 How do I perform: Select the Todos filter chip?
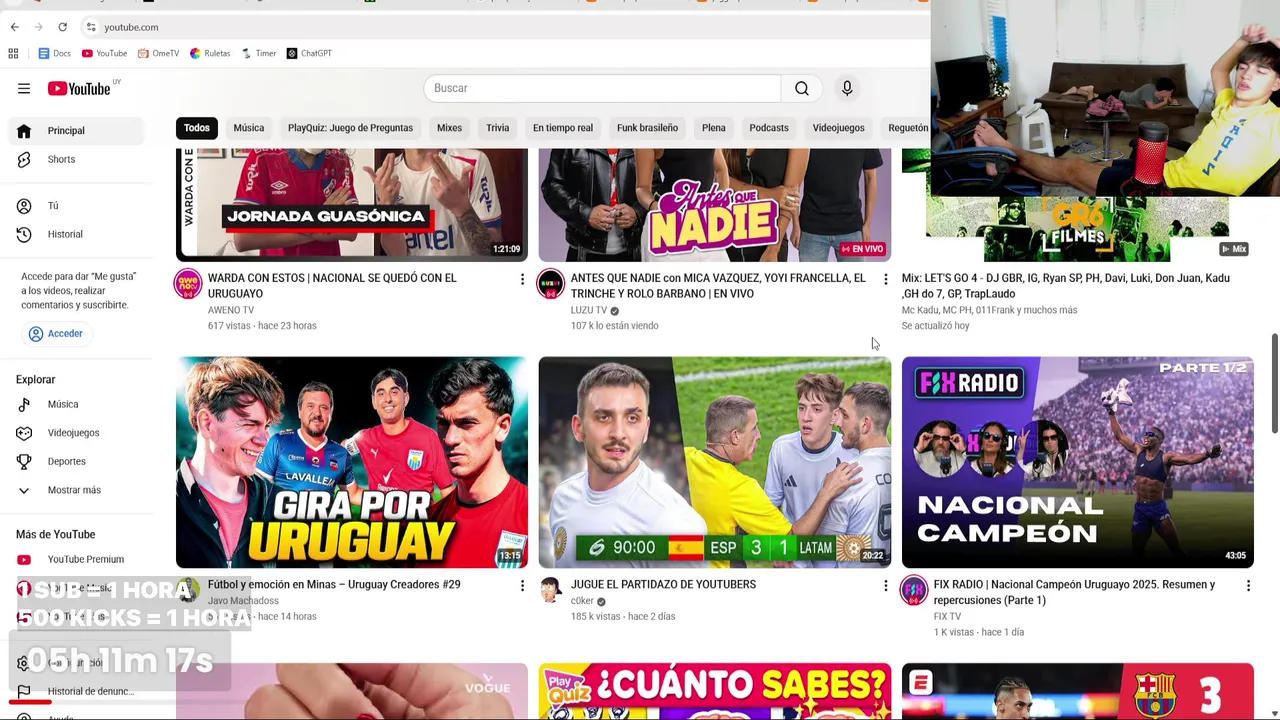coord(197,128)
